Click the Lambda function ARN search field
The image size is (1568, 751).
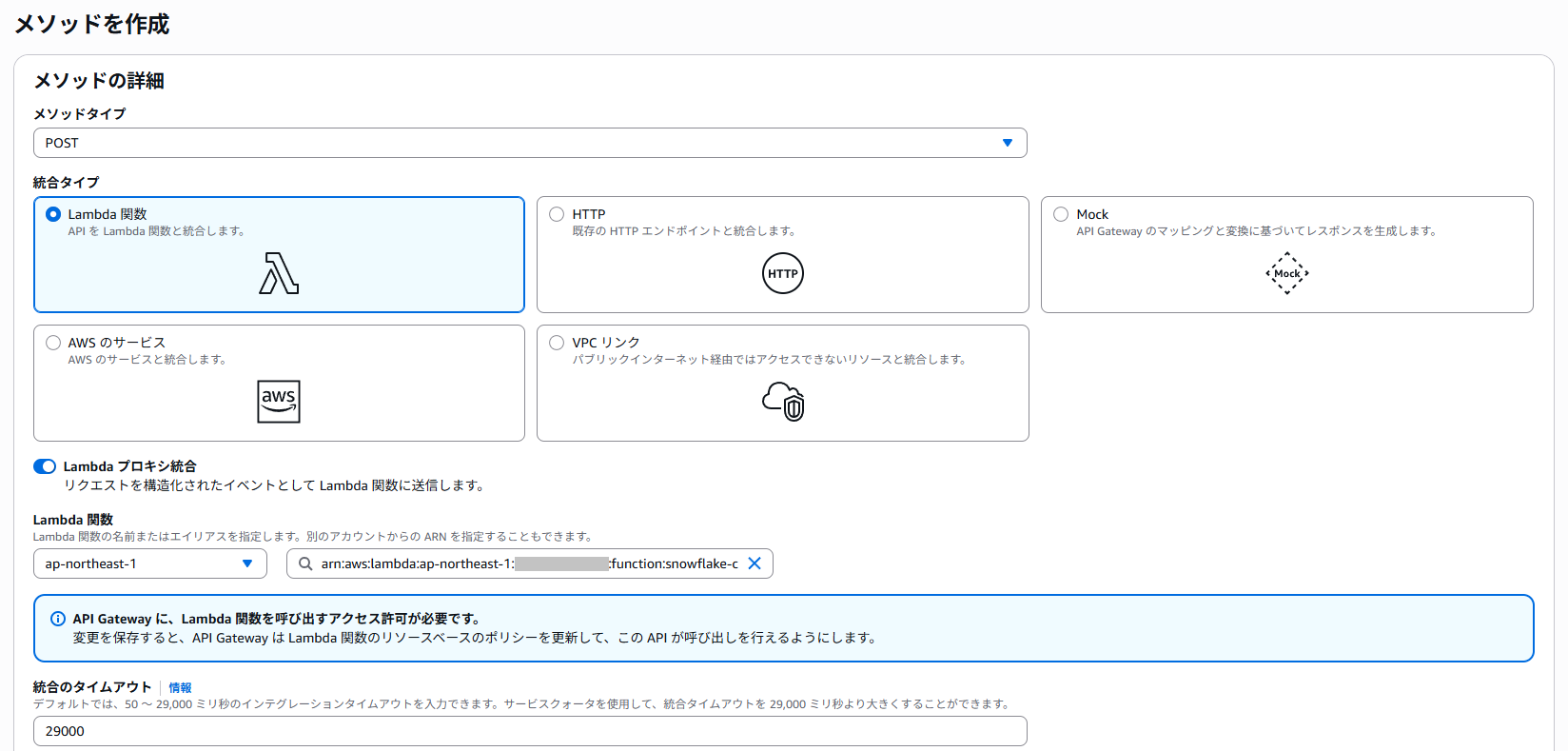click(530, 563)
